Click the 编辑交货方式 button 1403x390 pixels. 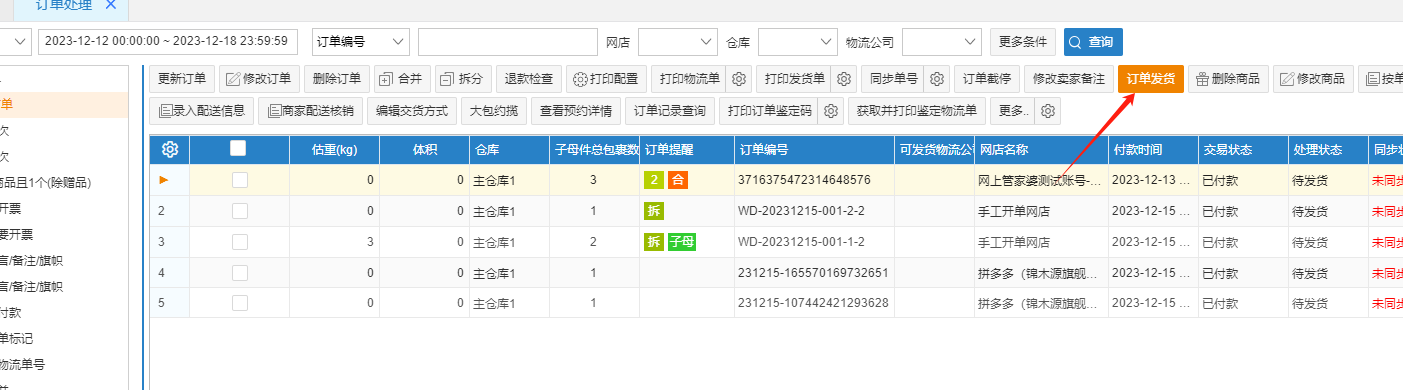(x=411, y=111)
